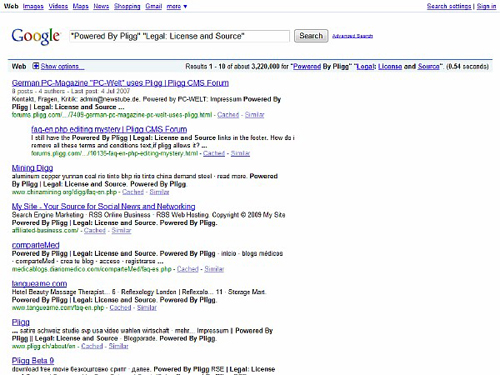Open Cached link for www.tangueame.com result
Viewport: 500px width, 375px height.
point(120,308)
